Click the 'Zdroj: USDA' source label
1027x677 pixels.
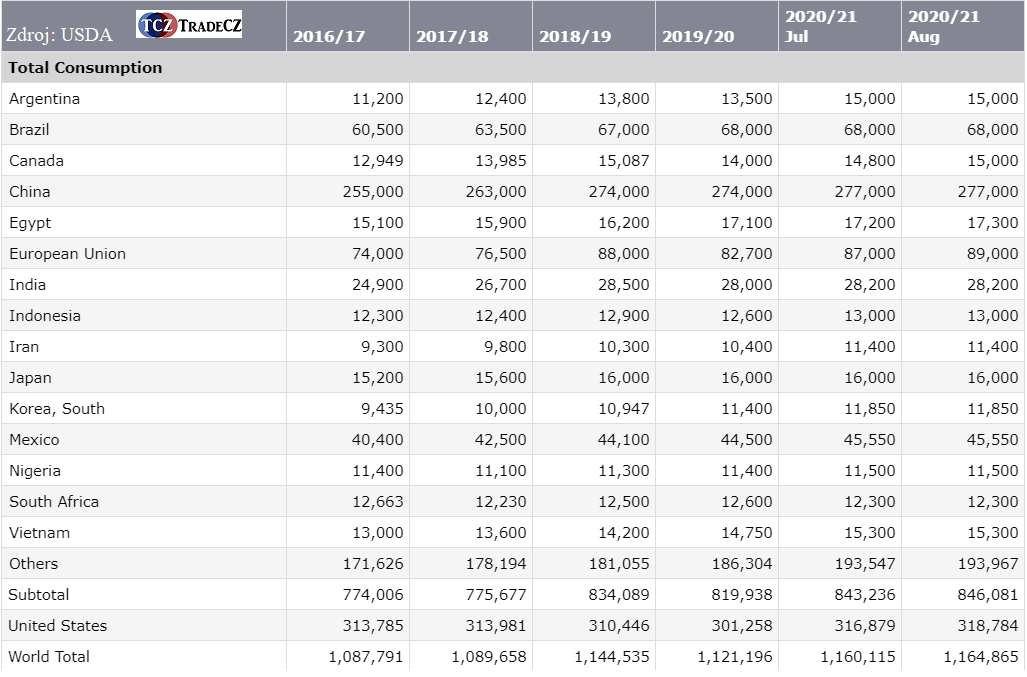(59, 36)
